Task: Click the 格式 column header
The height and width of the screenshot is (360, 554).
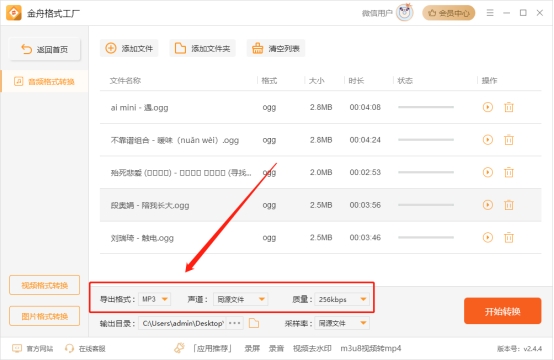Action: pos(269,81)
